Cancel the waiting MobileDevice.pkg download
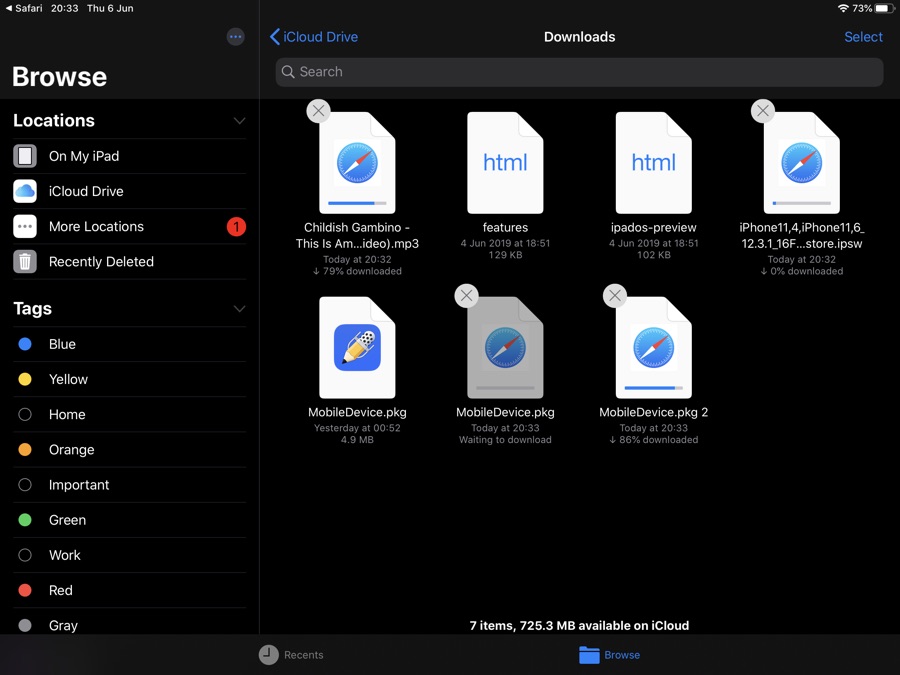 coord(467,296)
